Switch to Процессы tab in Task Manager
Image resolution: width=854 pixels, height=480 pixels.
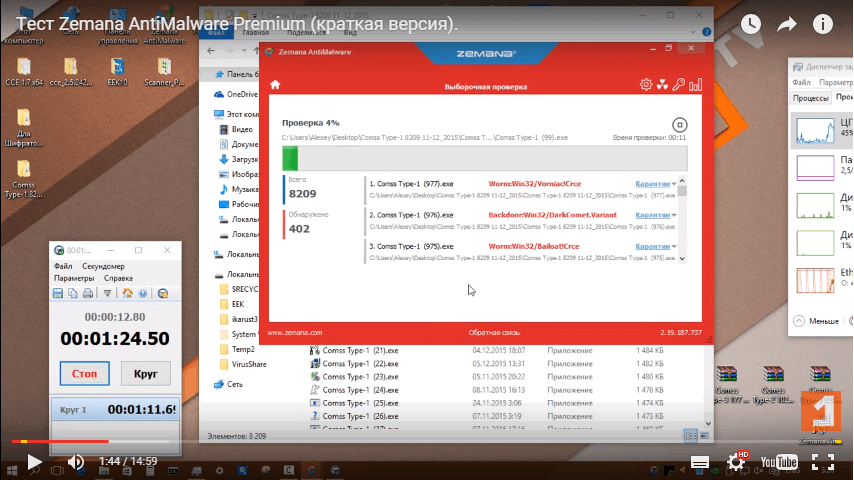click(810, 98)
